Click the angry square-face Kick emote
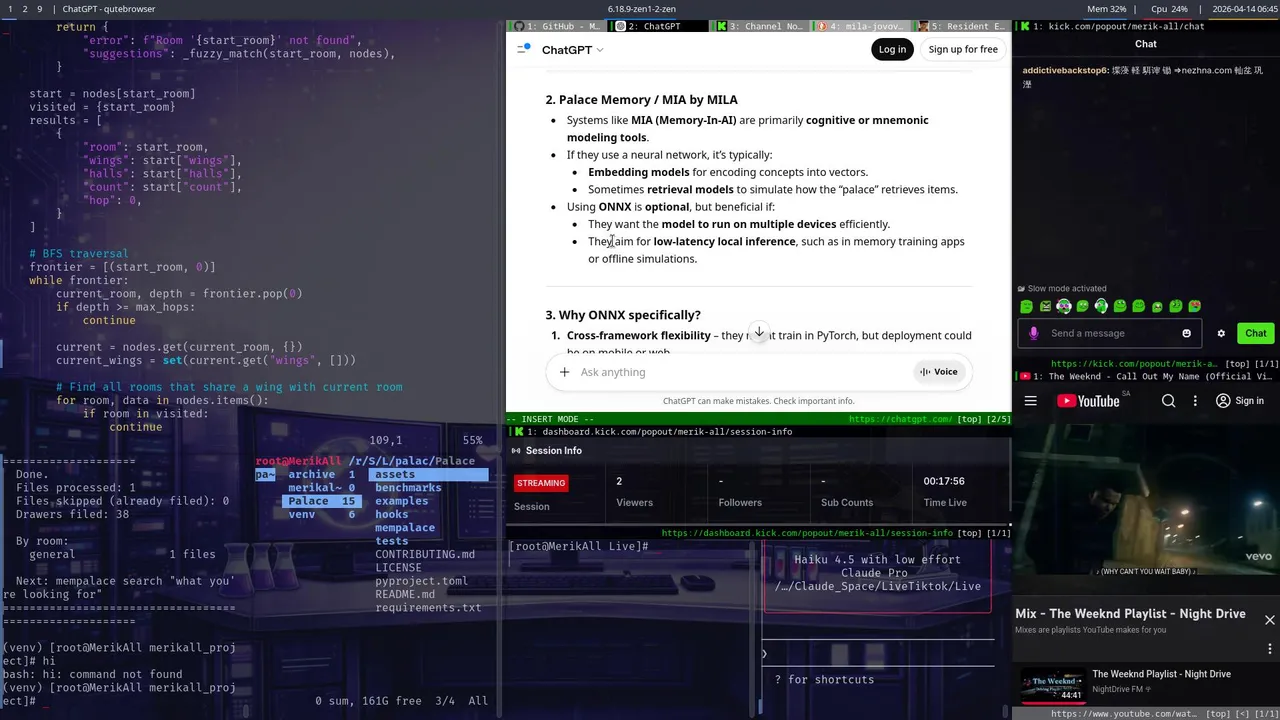 click(x=1045, y=306)
